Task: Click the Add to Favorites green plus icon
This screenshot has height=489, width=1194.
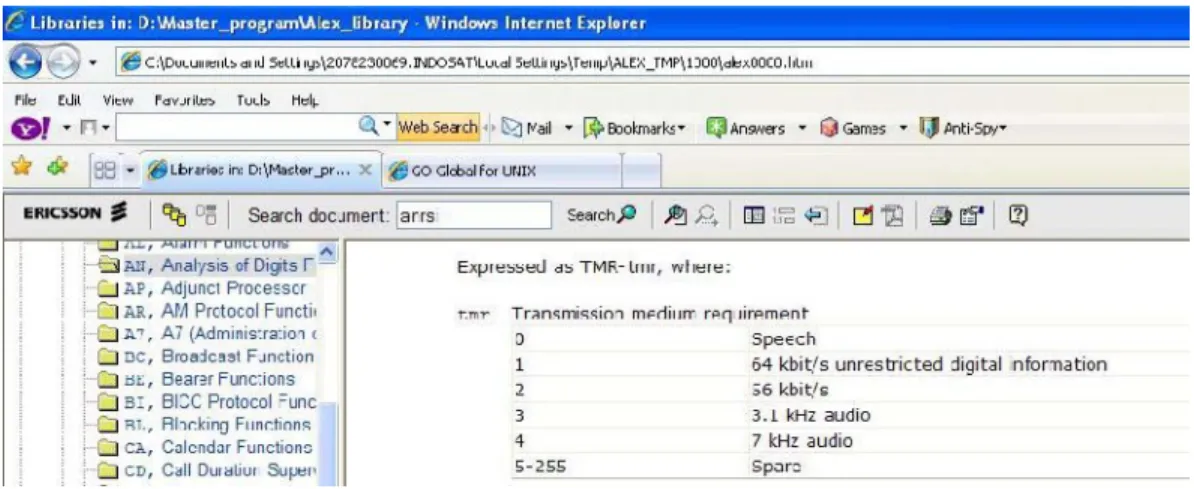Action: click(x=59, y=168)
